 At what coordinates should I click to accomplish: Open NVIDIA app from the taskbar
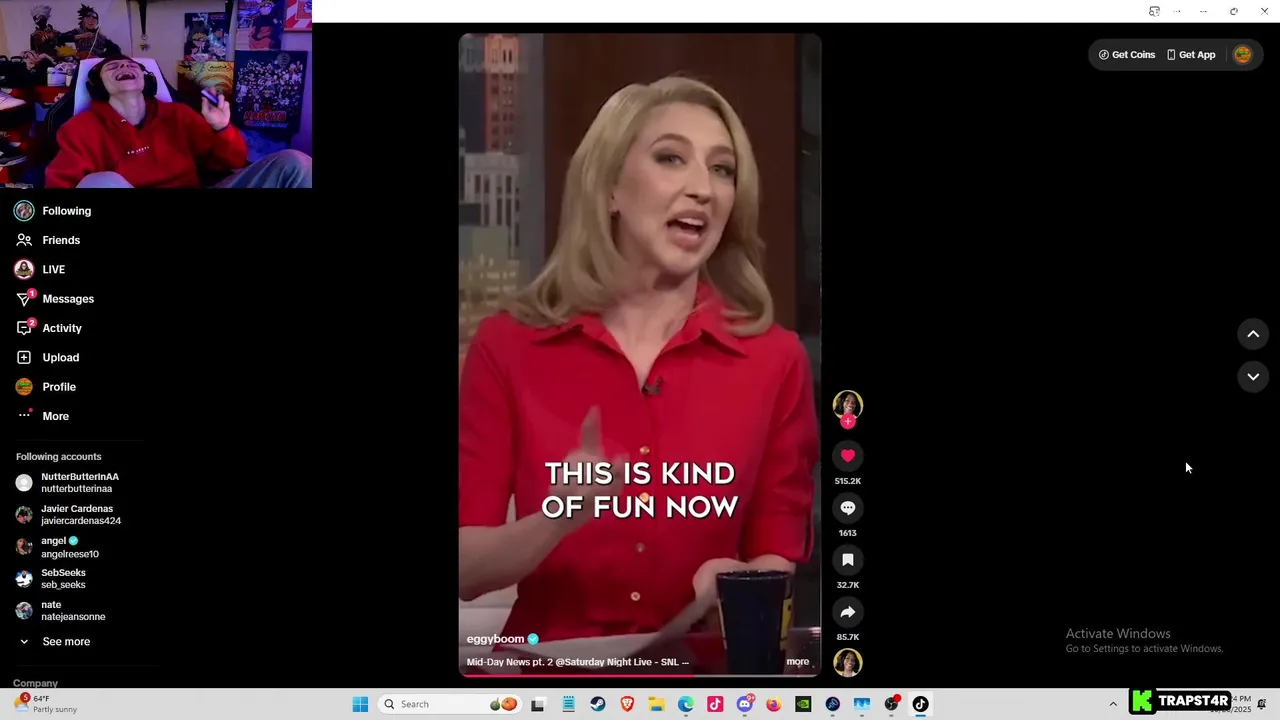click(x=803, y=704)
